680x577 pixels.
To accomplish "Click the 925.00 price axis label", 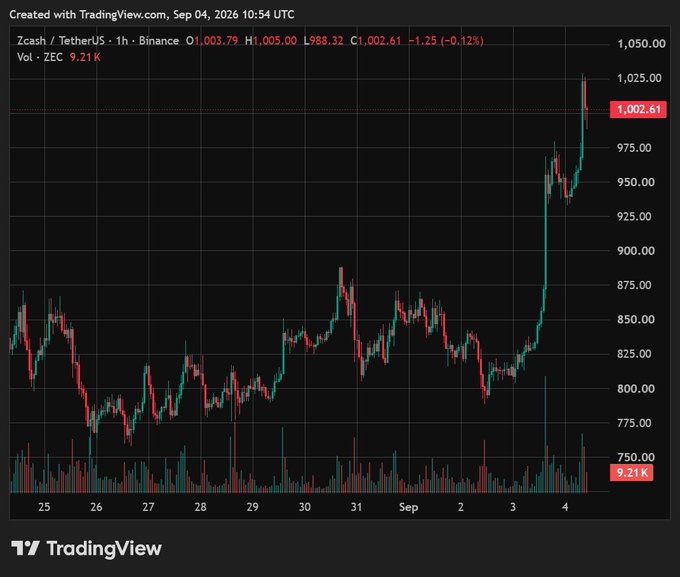I will pos(634,216).
